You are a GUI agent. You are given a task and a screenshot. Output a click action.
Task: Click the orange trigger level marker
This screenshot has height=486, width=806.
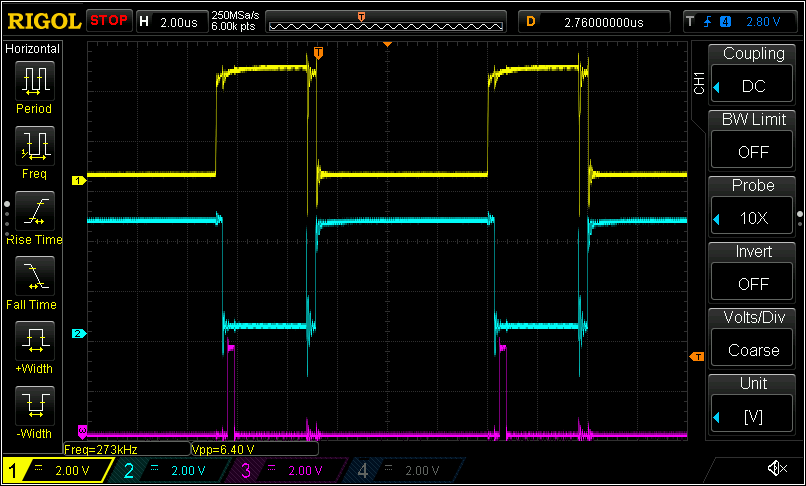point(697,357)
